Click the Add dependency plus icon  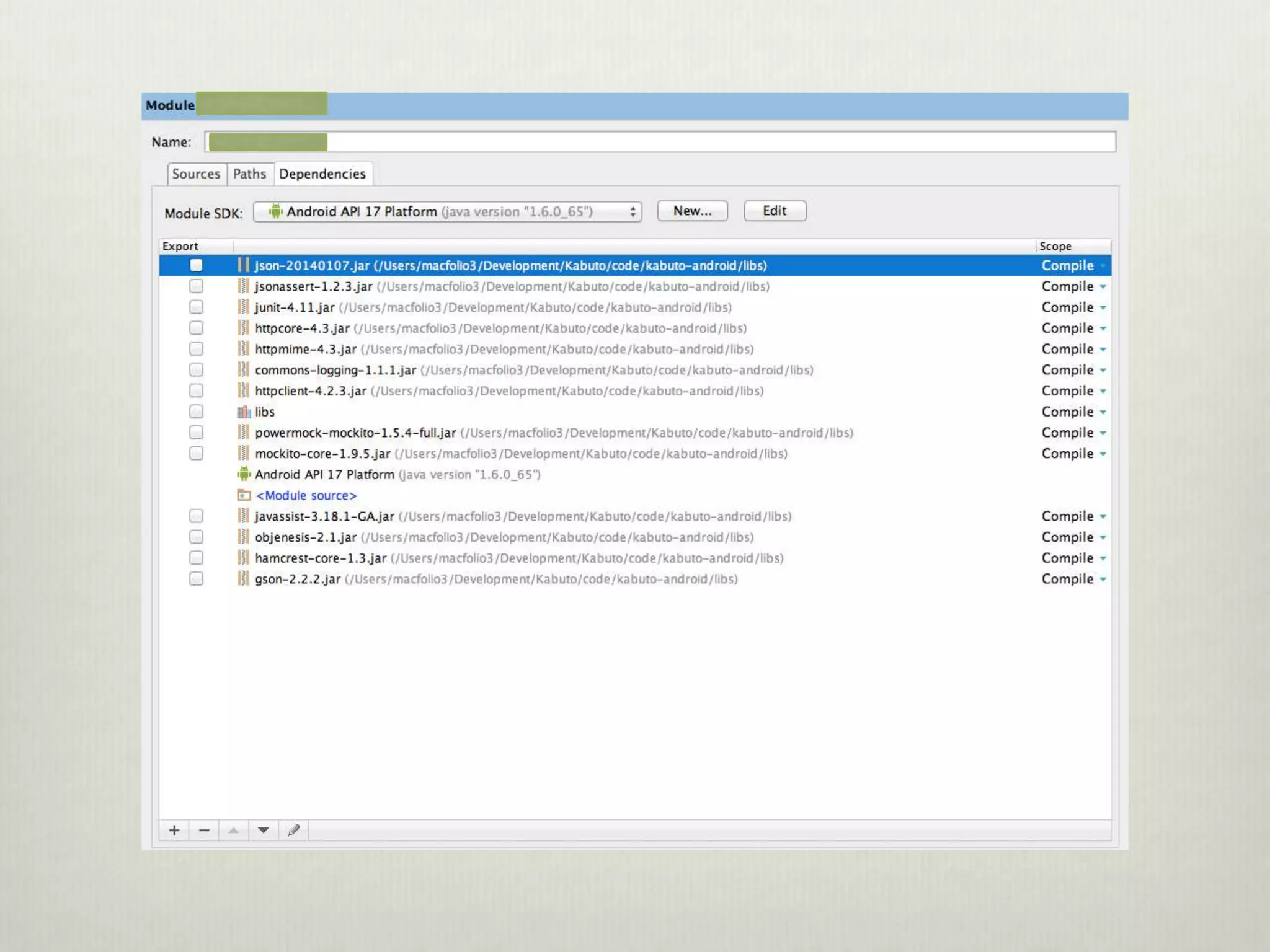(174, 830)
